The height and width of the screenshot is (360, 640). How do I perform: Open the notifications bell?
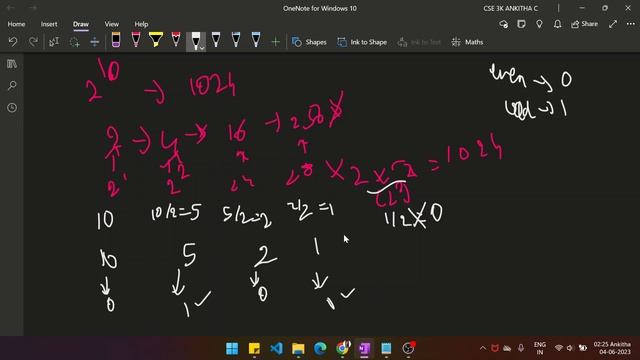pos(557,24)
